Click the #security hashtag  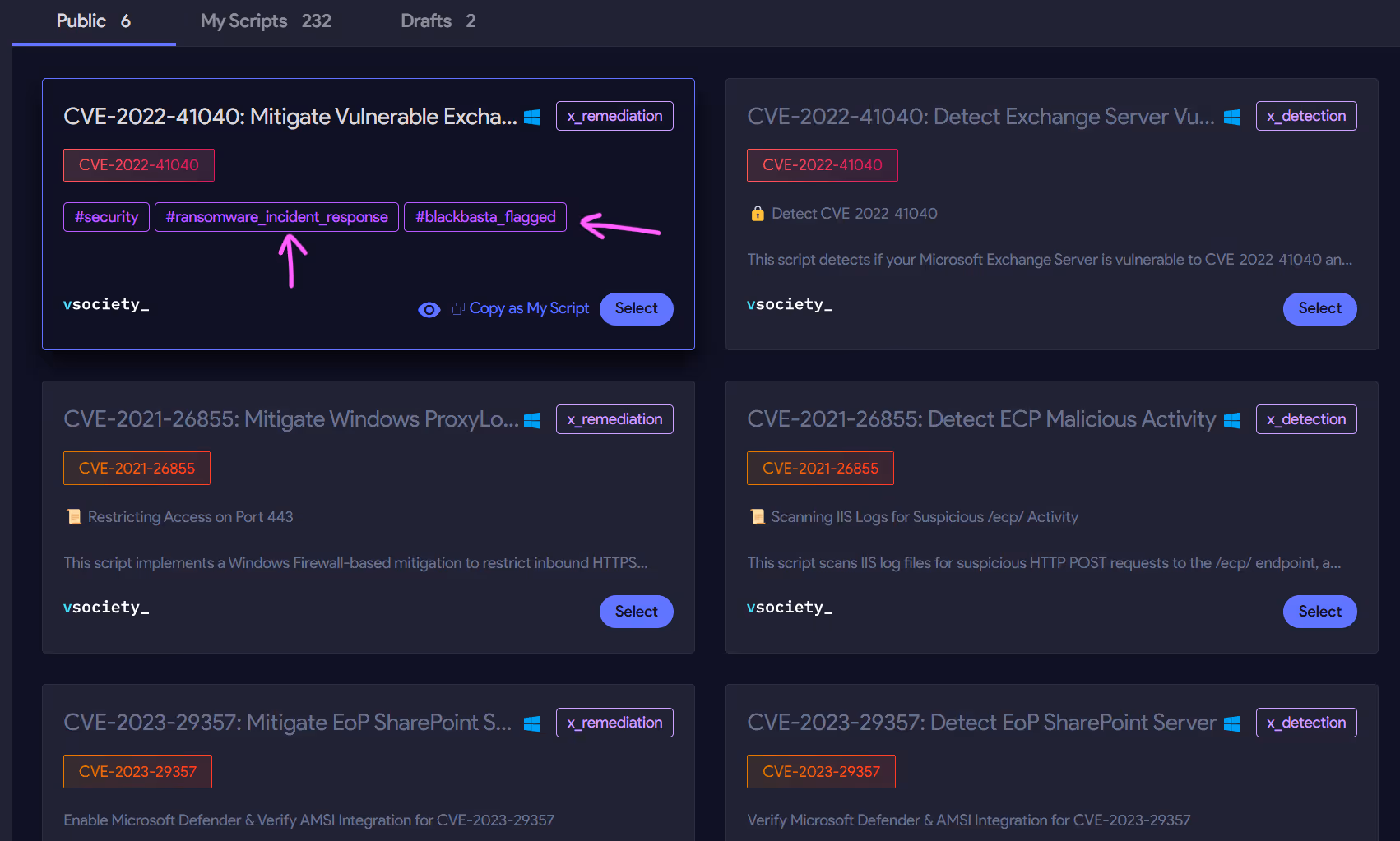click(x=106, y=217)
